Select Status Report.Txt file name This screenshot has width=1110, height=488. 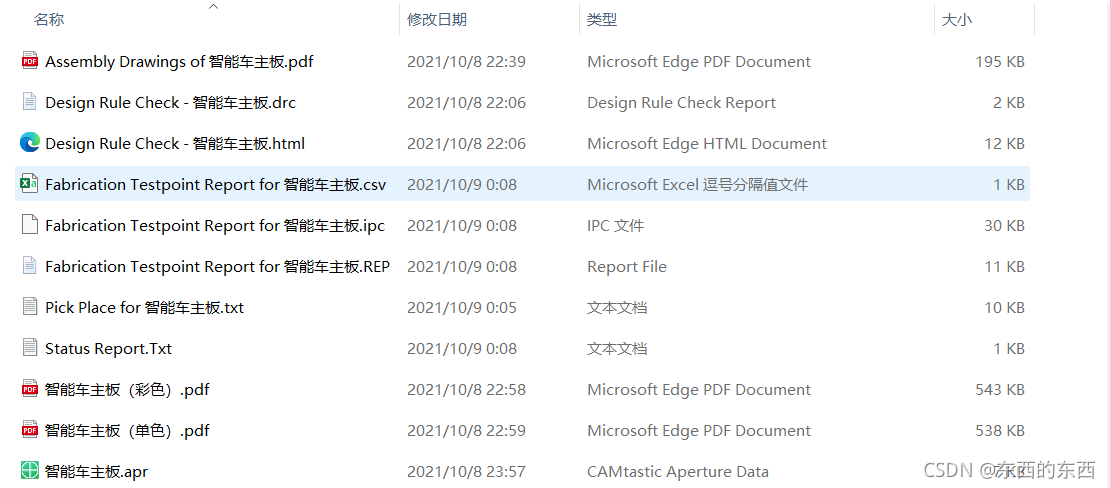coord(108,348)
